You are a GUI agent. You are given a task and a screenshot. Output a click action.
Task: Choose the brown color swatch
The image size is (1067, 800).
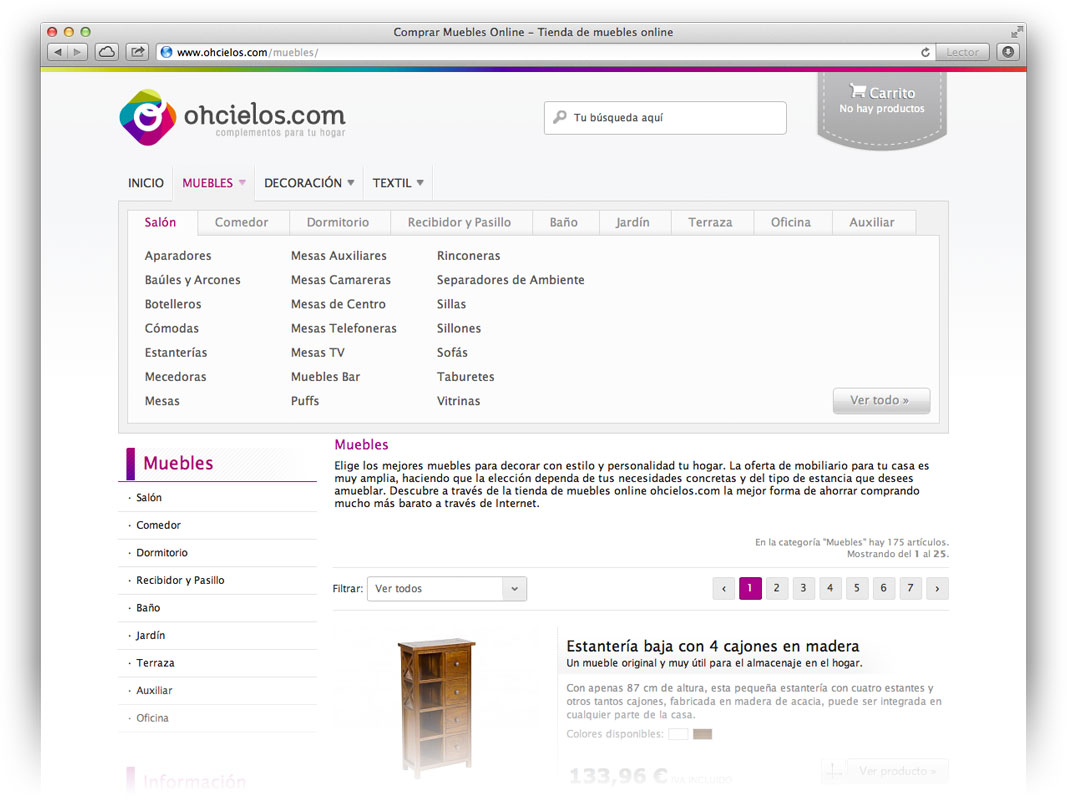coord(702,734)
